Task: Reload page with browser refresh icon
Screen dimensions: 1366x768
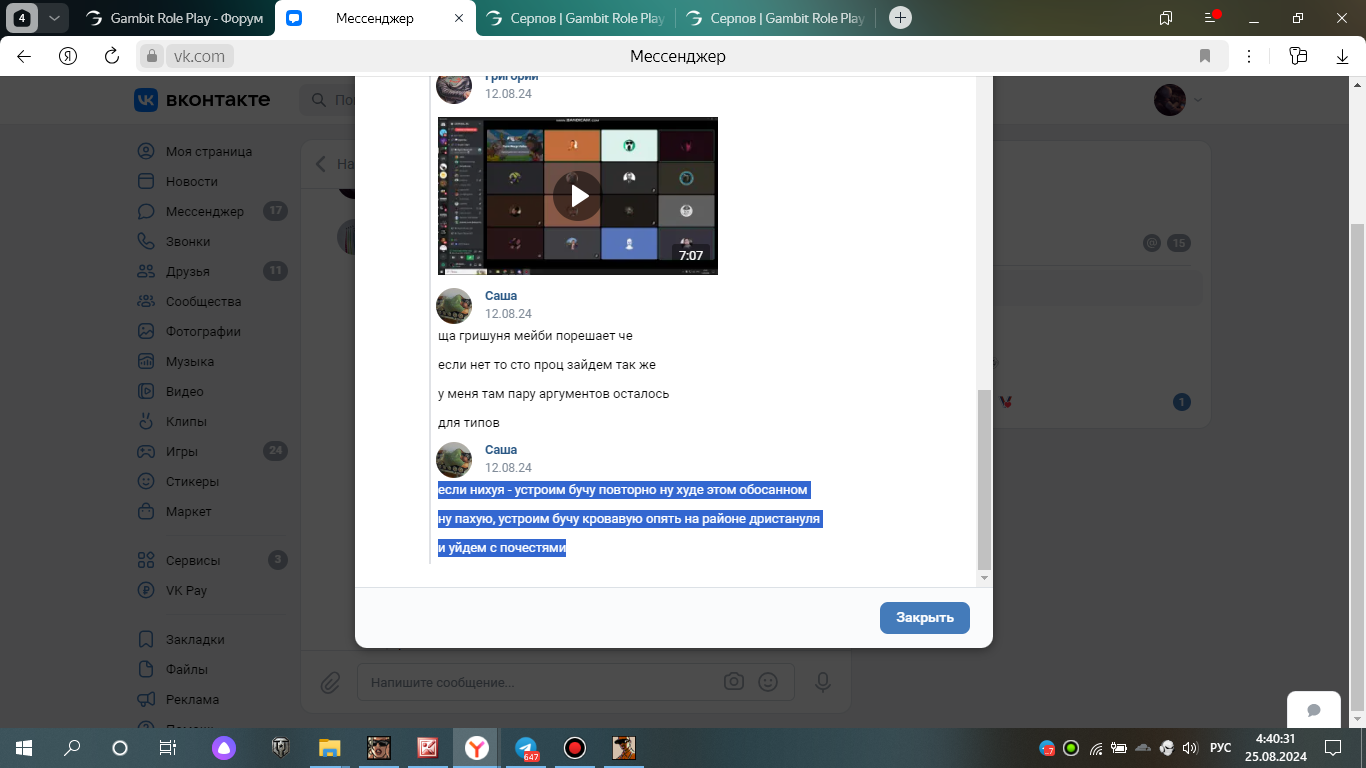Action: click(x=112, y=56)
